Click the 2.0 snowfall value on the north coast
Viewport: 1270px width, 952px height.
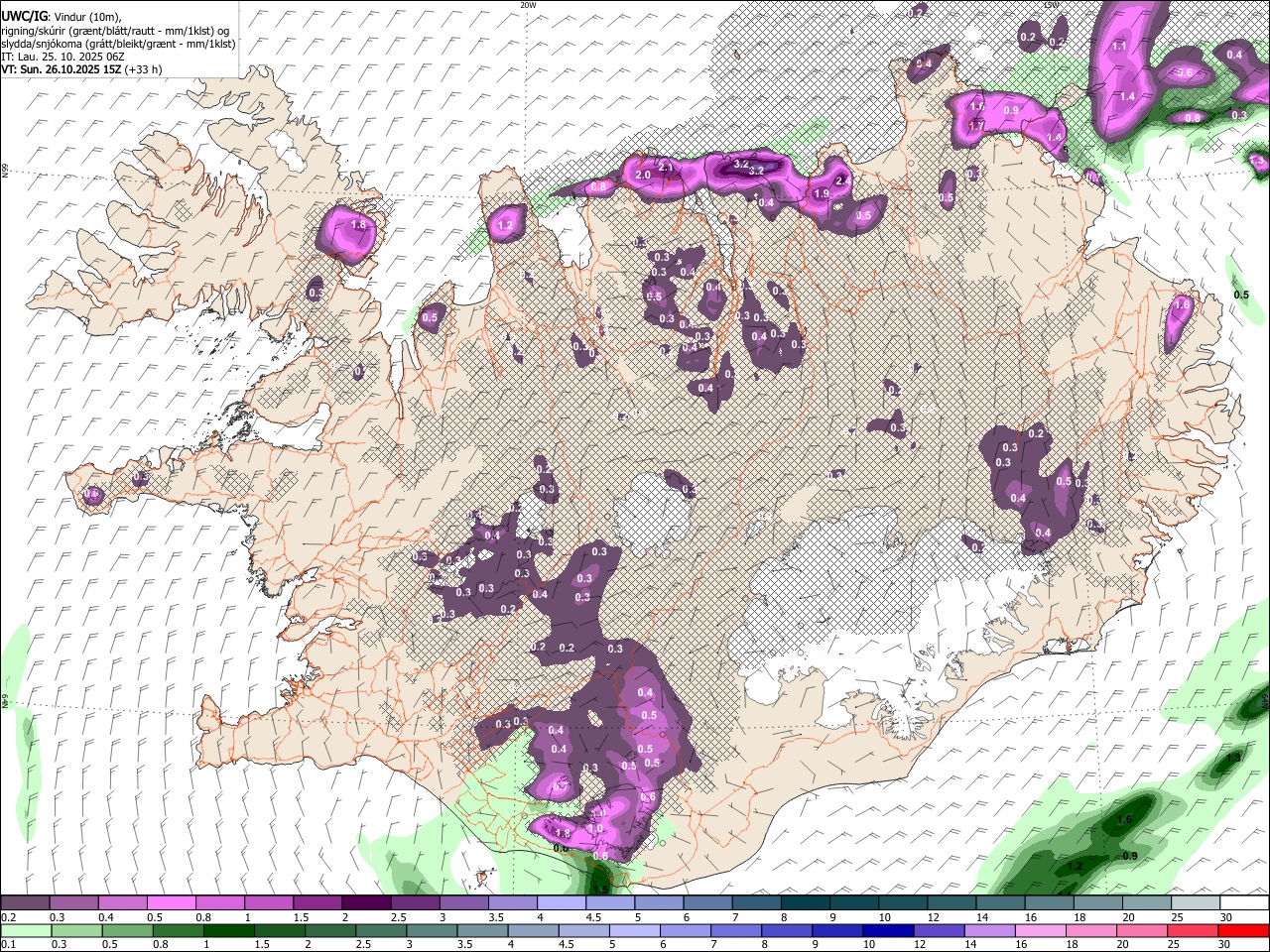click(642, 176)
